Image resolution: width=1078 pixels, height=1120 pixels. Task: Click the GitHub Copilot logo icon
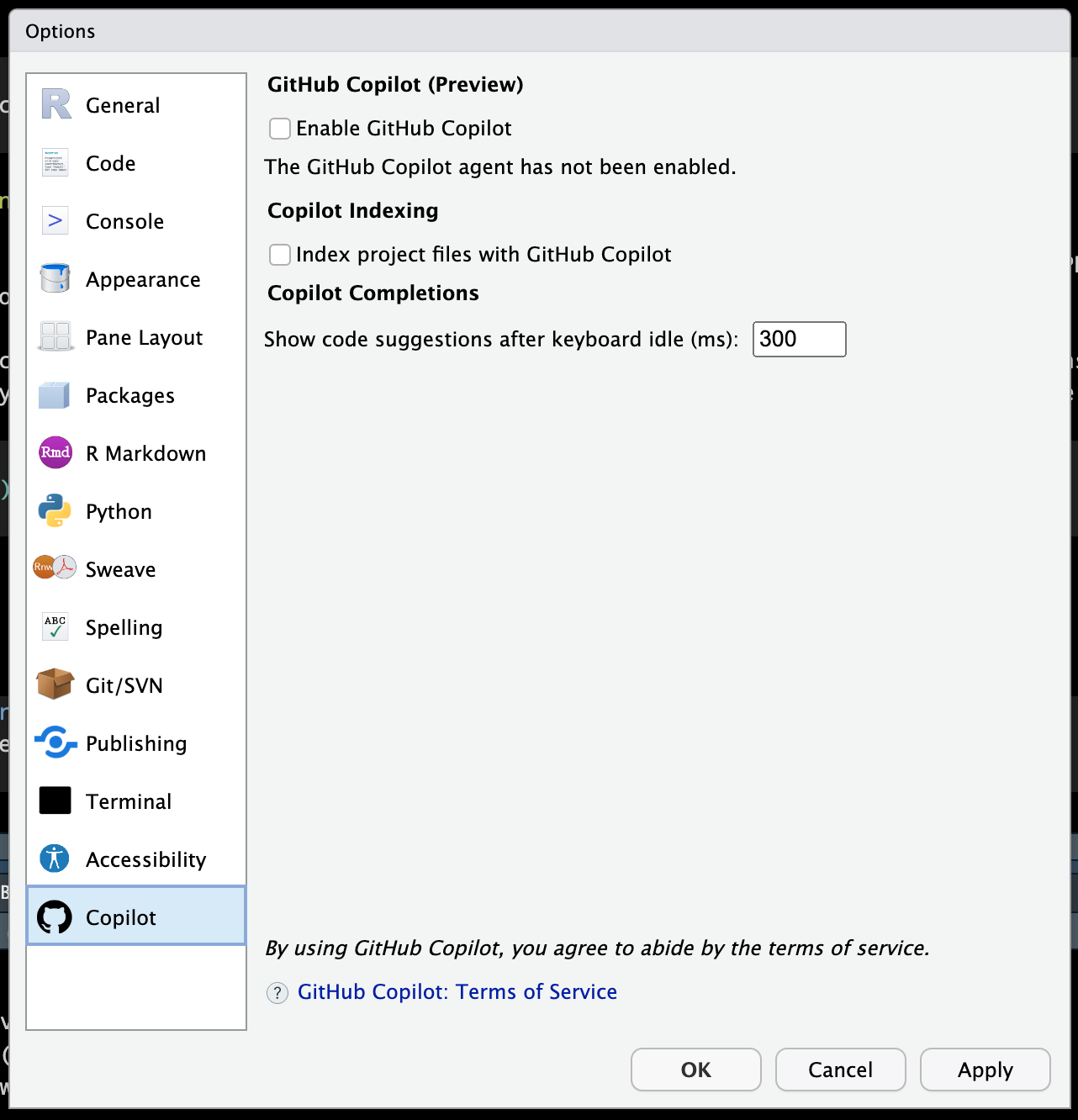pyautogui.click(x=54, y=917)
